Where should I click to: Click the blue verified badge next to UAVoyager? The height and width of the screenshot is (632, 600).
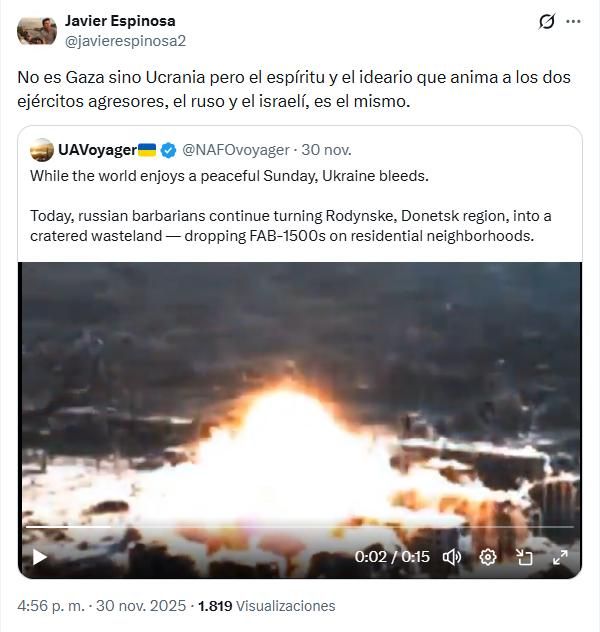tap(168, 150)
